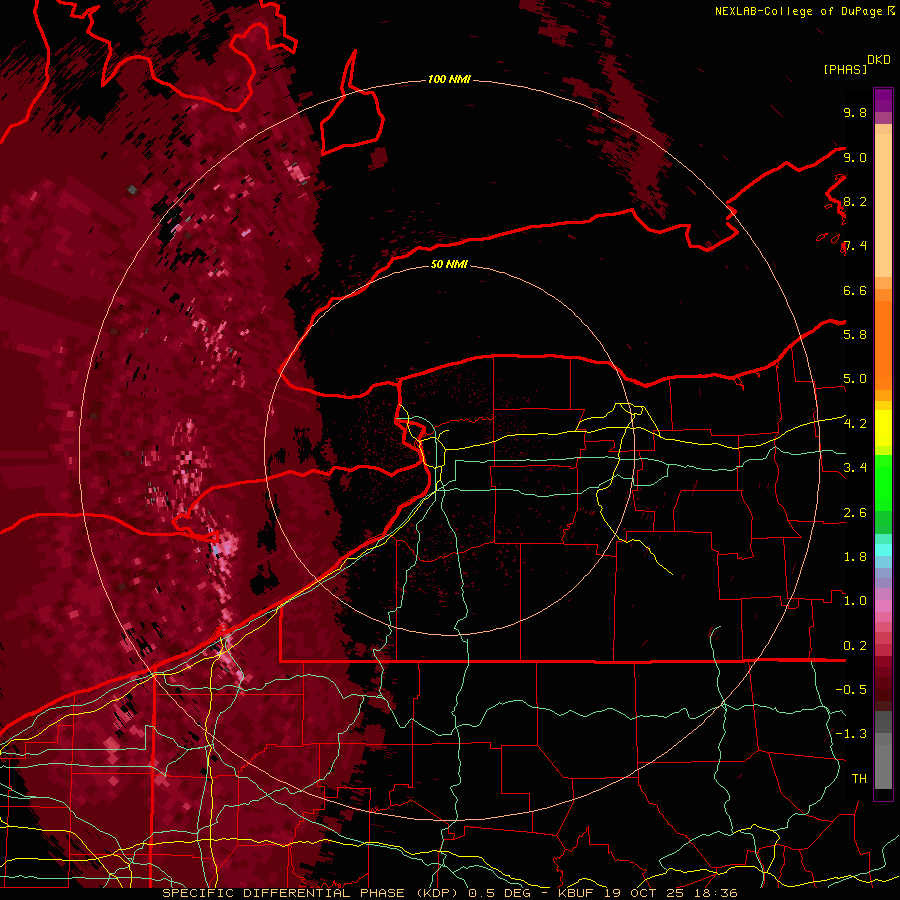Pick the bright yellow band of the color scale
The image size is (900, 900).
[x=883, y=428]
